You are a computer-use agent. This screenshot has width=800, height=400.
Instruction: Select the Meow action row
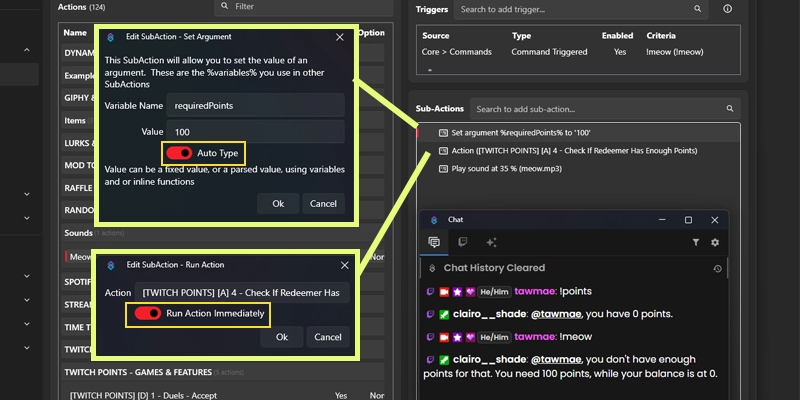click(79, 257)
